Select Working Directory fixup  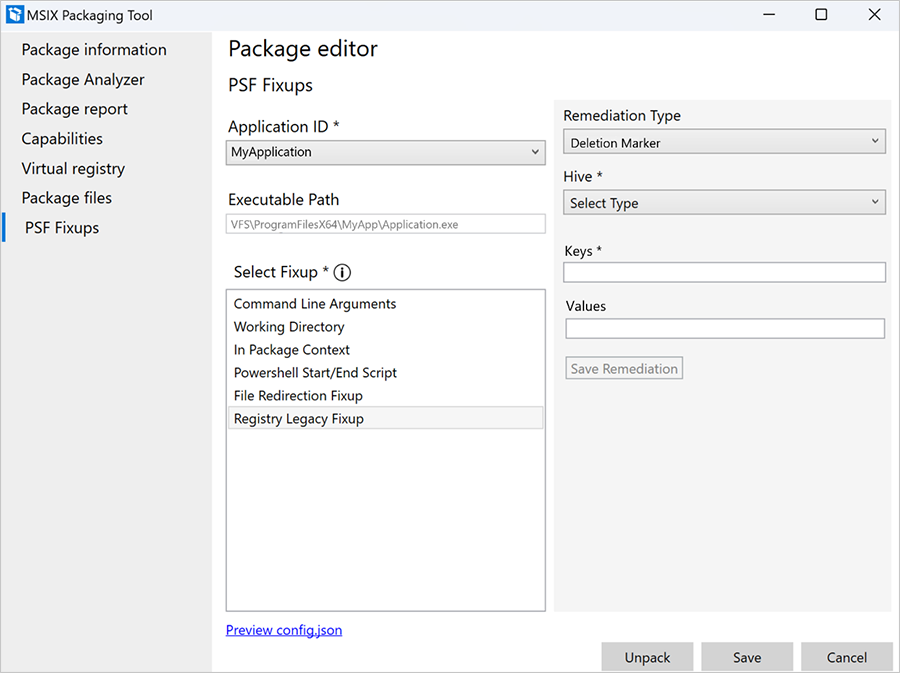pyautogui.click(x=385, y=326)
